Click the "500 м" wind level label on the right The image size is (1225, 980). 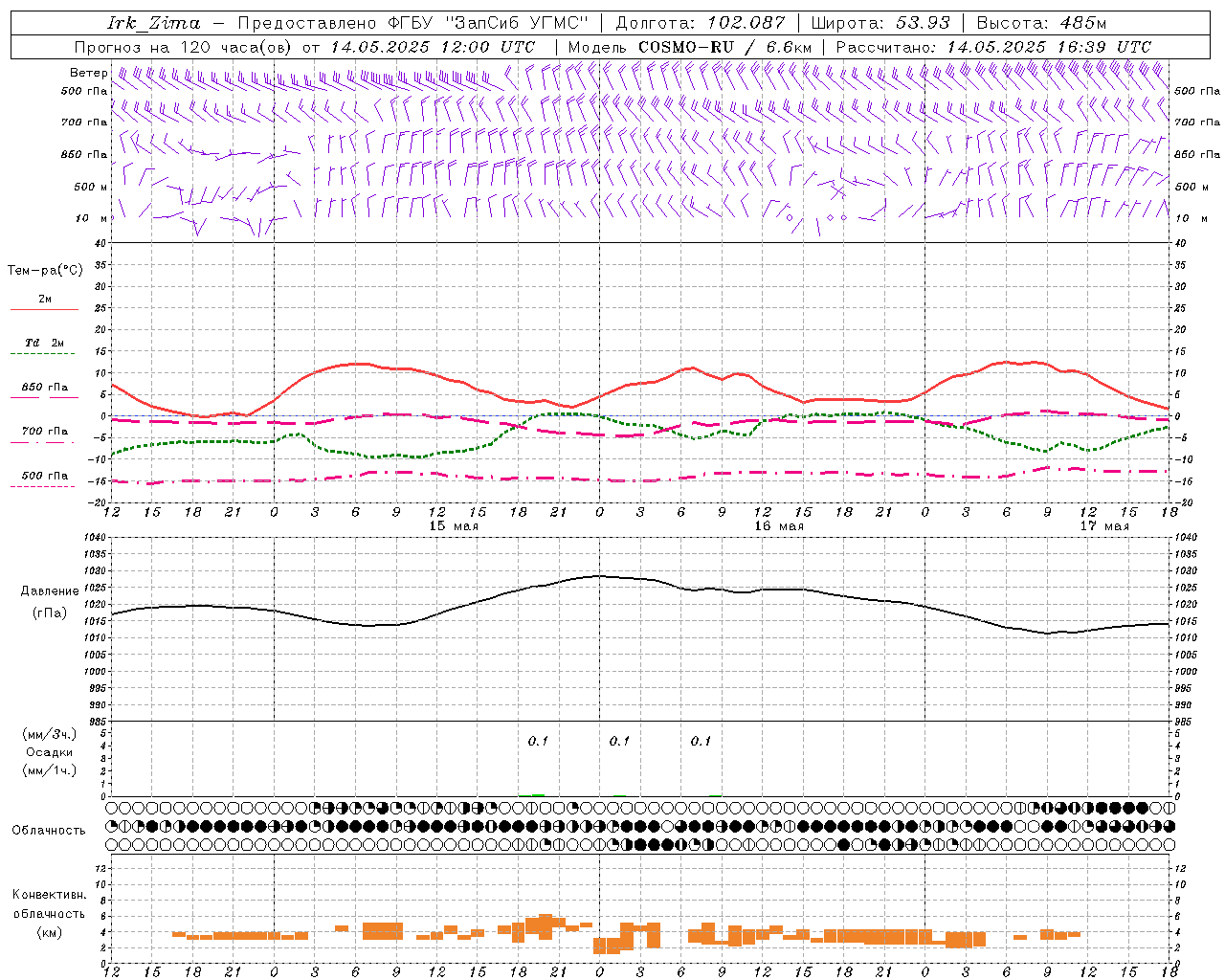pos(1192,187)
